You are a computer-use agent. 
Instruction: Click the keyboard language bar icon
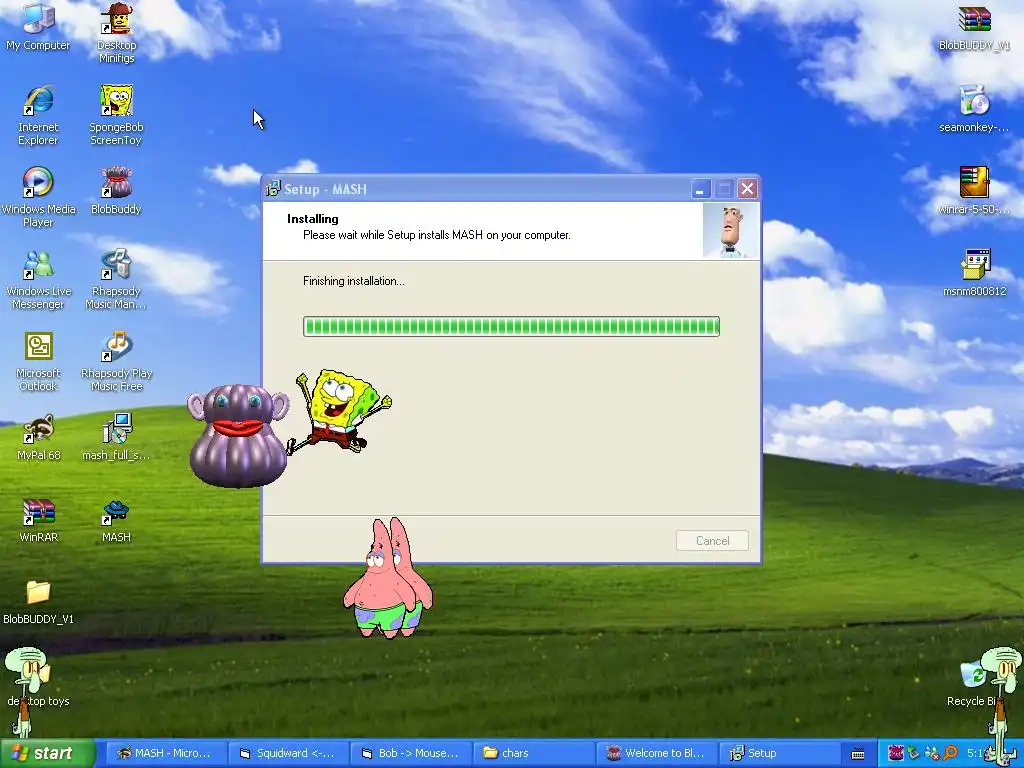coord(858,754)
